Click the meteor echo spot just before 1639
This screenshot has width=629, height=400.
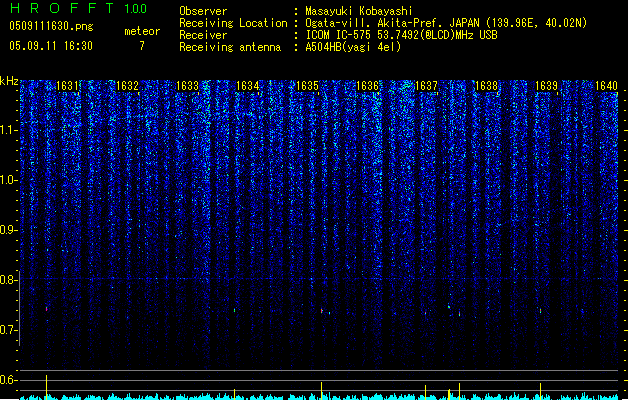point(541,311)
